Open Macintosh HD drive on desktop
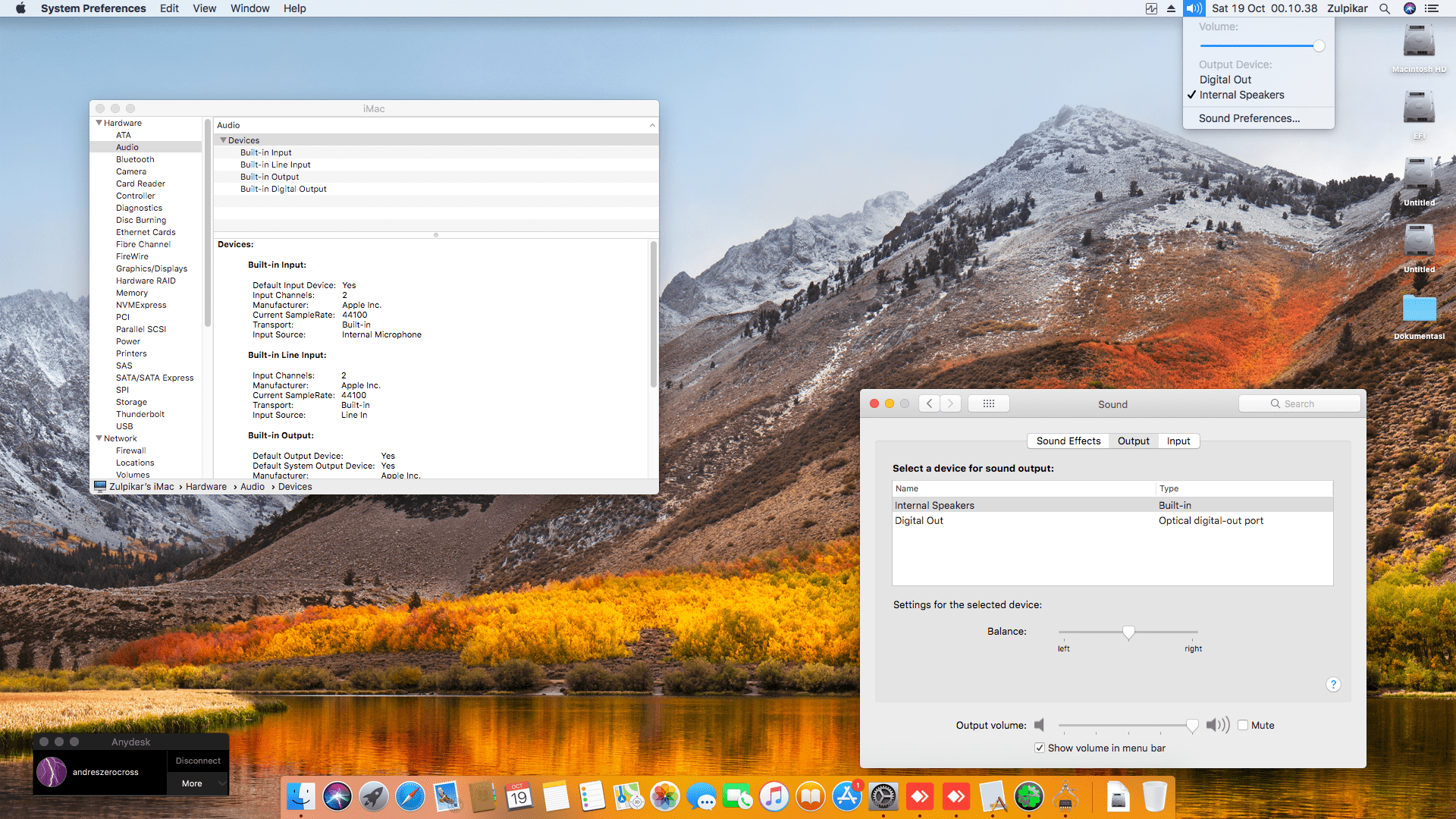 [1419, 49]
